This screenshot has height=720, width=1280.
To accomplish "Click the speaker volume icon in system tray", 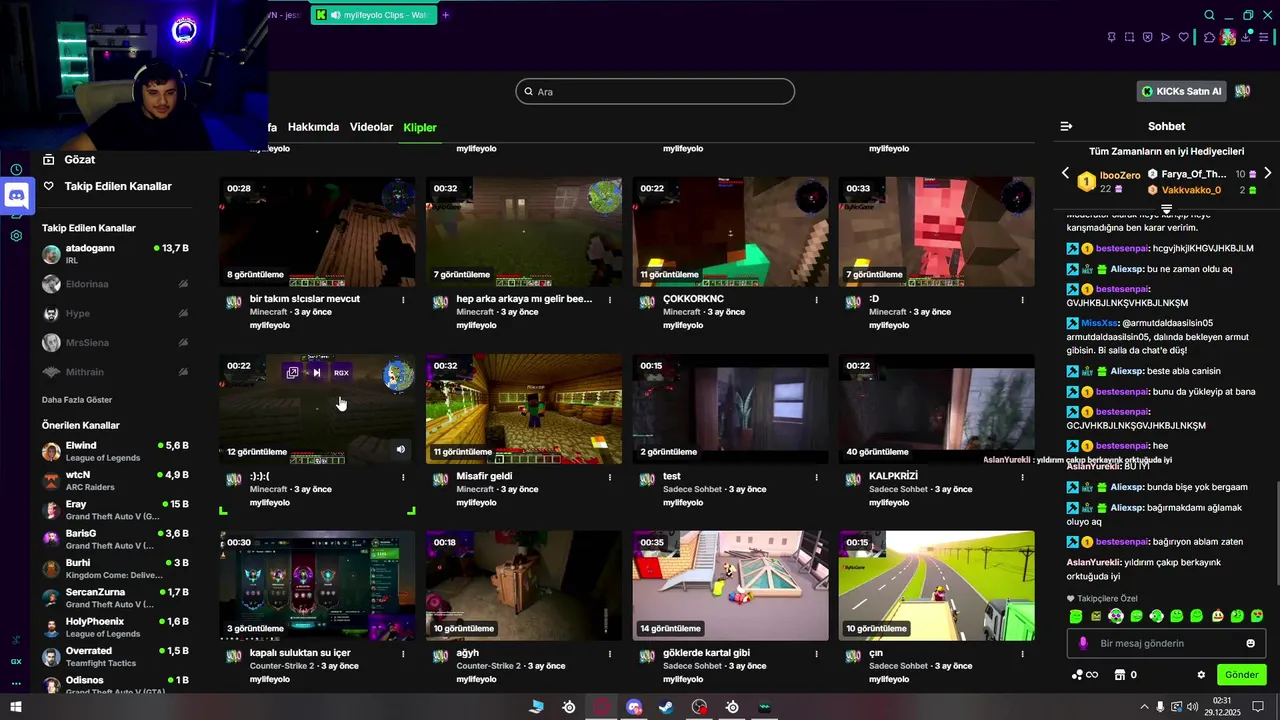I will pos(1193,707).
